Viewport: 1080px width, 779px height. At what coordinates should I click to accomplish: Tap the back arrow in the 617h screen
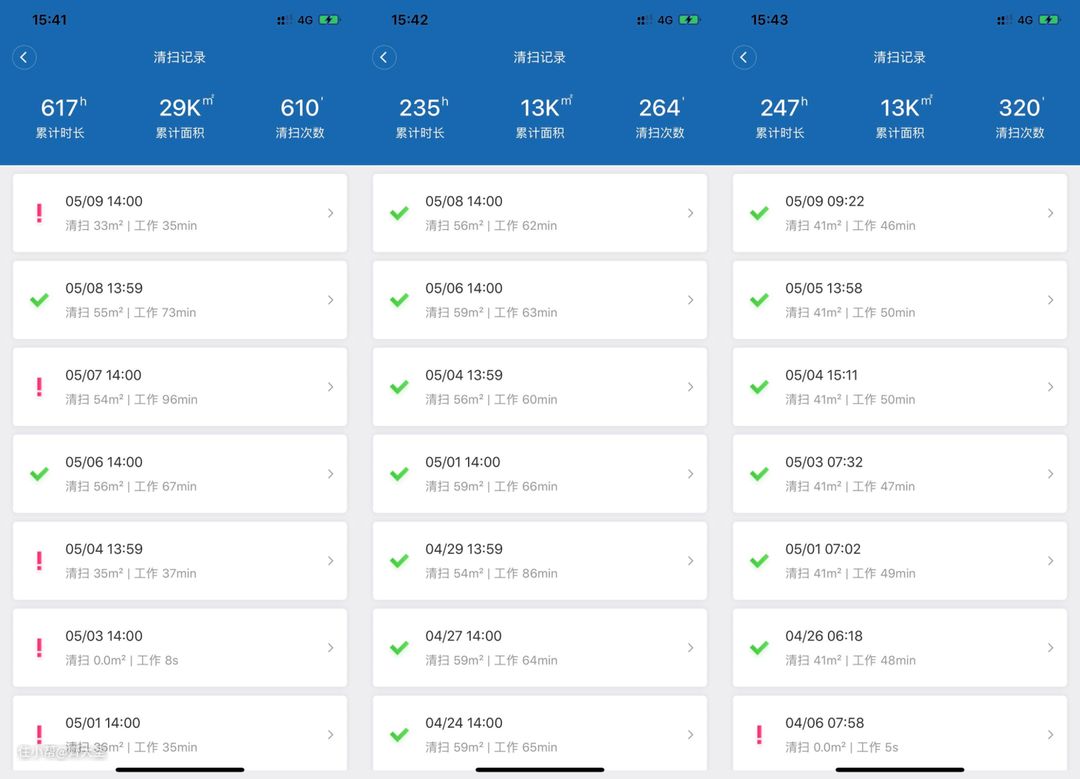click(25, 57)
